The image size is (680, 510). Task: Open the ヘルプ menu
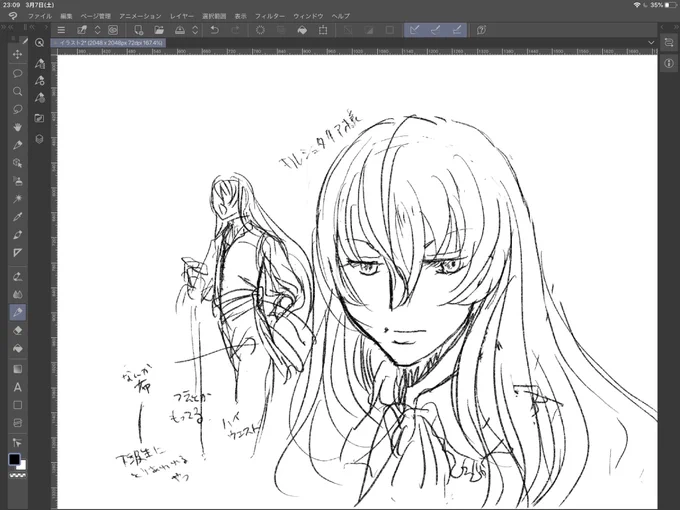[x=340, y=16]
